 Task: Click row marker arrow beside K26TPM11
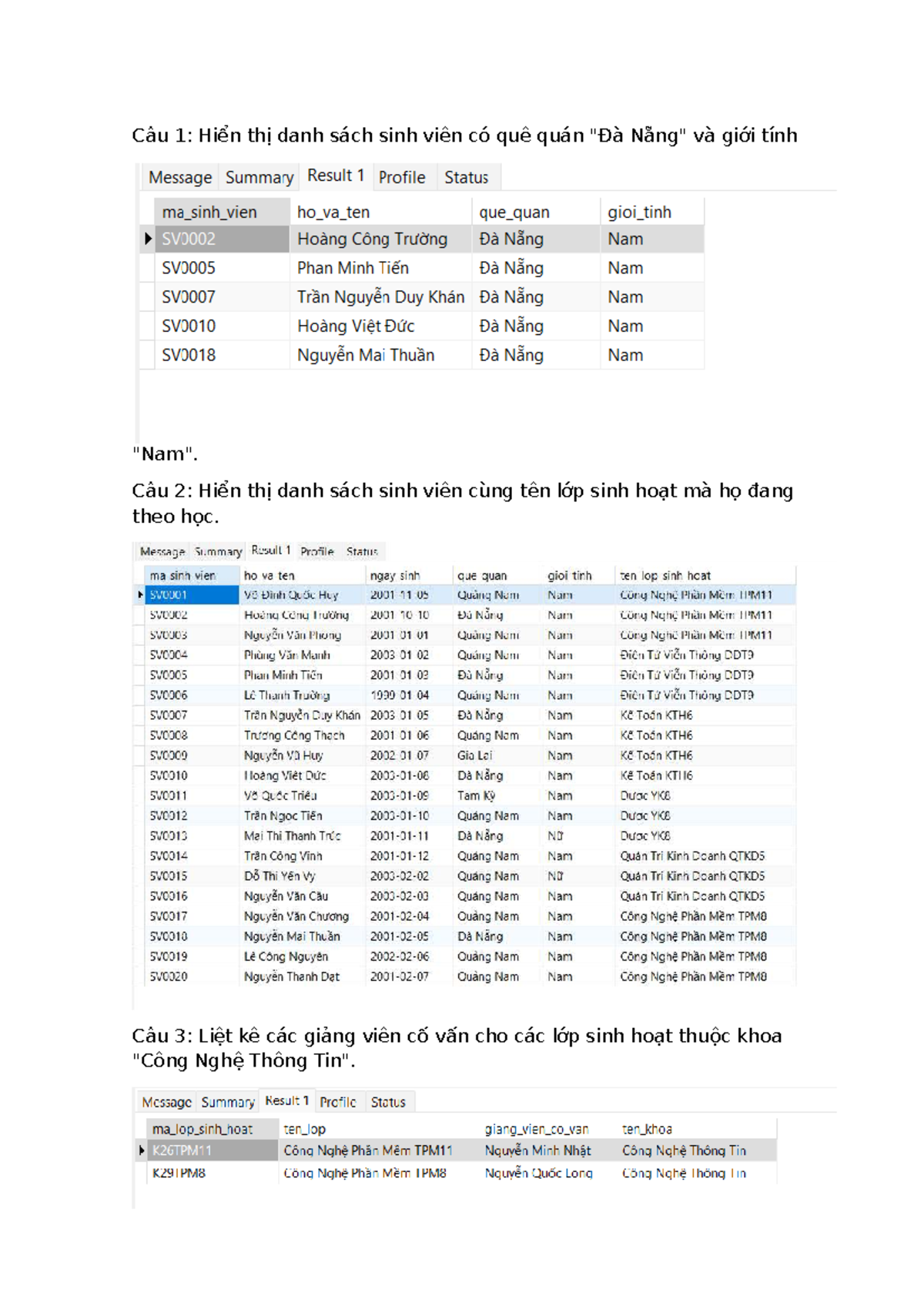click(x=142, y=1150)
